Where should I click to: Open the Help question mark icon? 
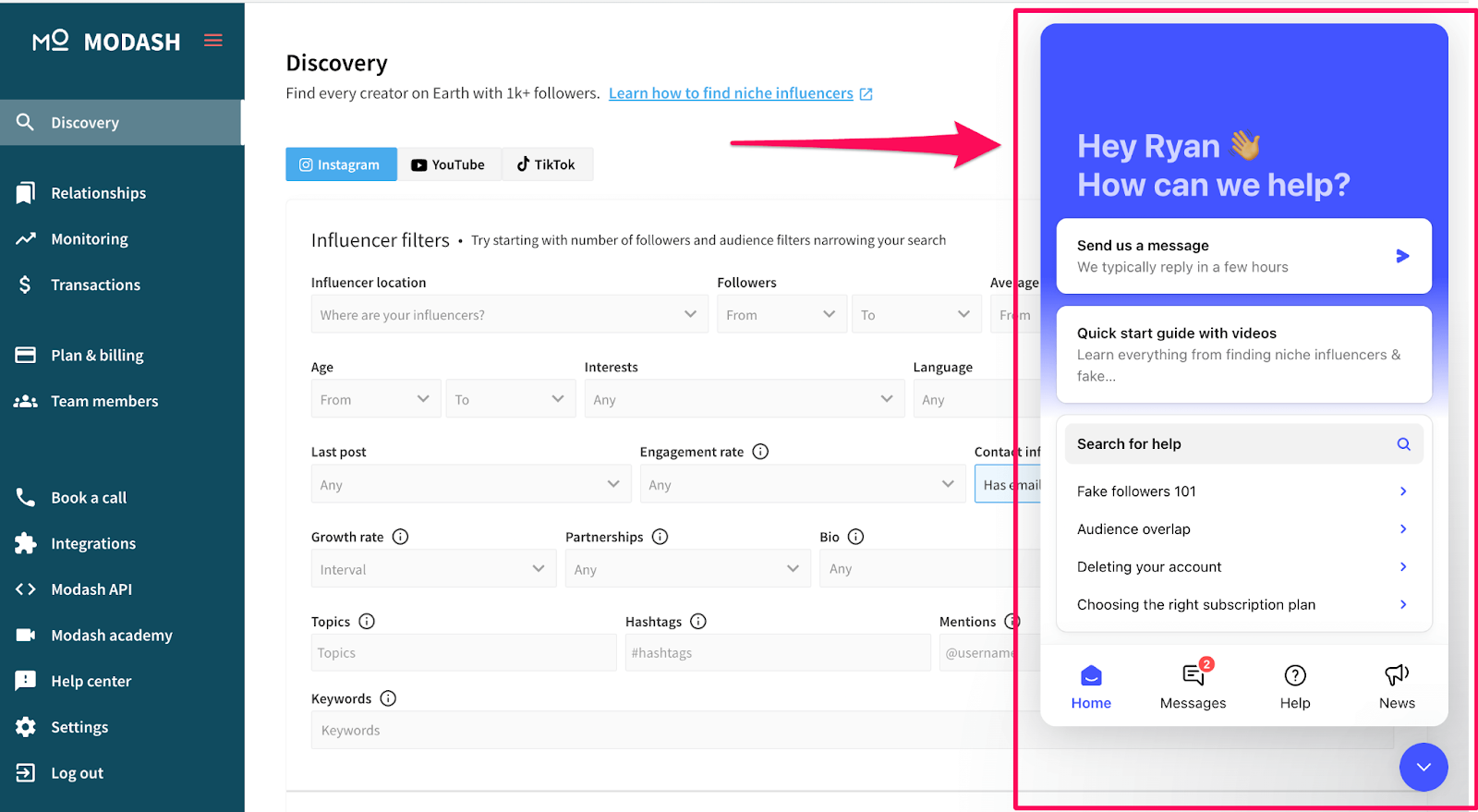pyautogui.click(x=1294, y=675)
